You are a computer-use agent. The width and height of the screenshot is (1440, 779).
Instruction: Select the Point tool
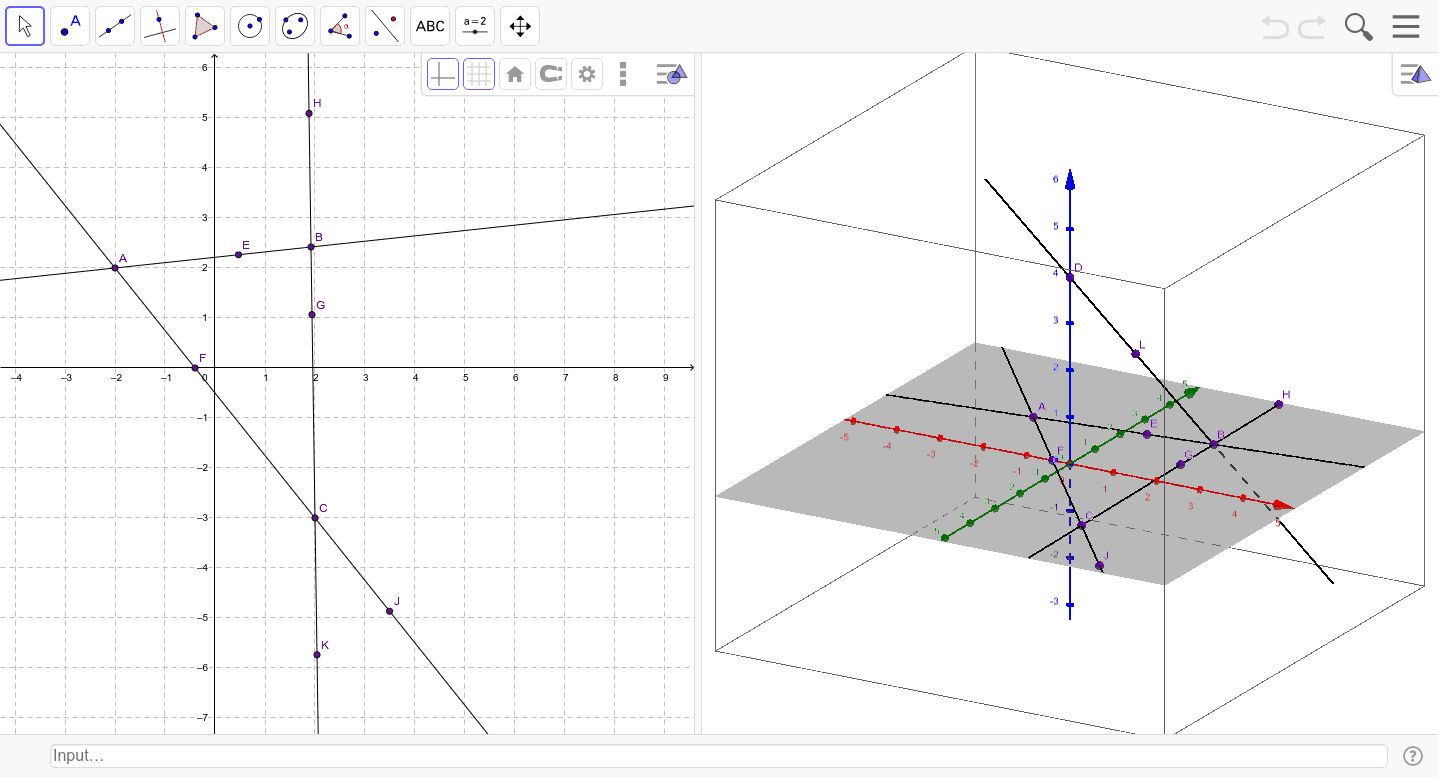[x=70, y=25]
